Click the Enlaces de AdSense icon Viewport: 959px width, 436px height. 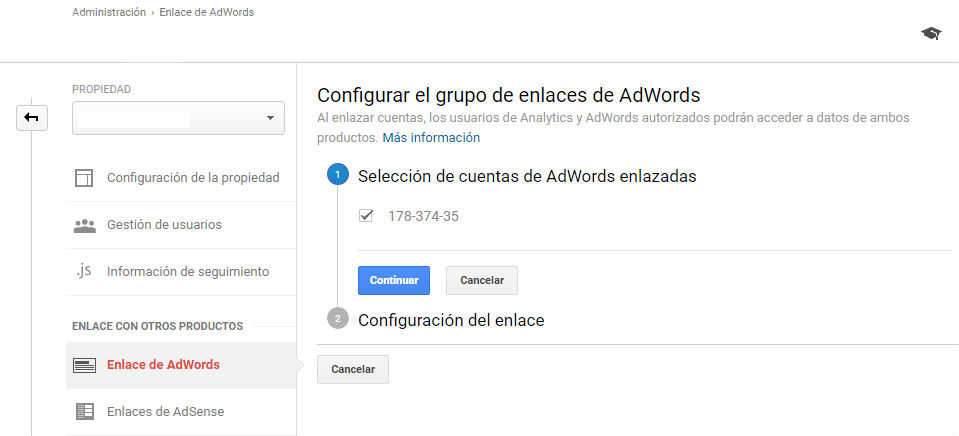pos(84,412)
